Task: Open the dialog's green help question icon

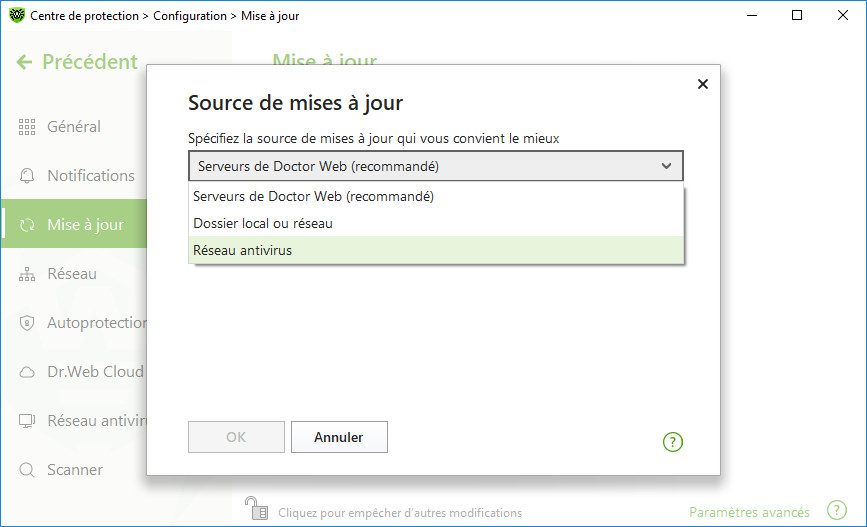Action: click(x=672, y=442)
